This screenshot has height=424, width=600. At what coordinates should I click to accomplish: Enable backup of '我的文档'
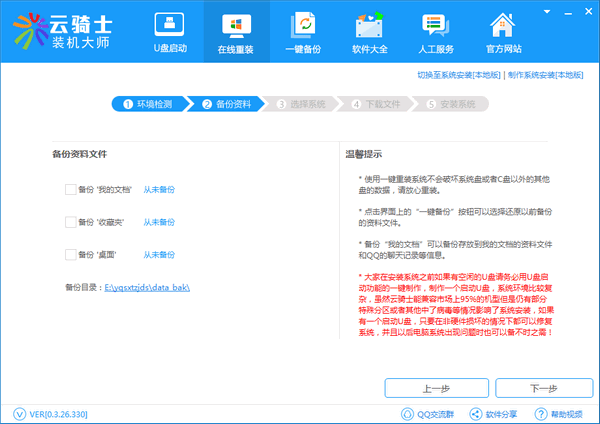[x=70, y=188]
